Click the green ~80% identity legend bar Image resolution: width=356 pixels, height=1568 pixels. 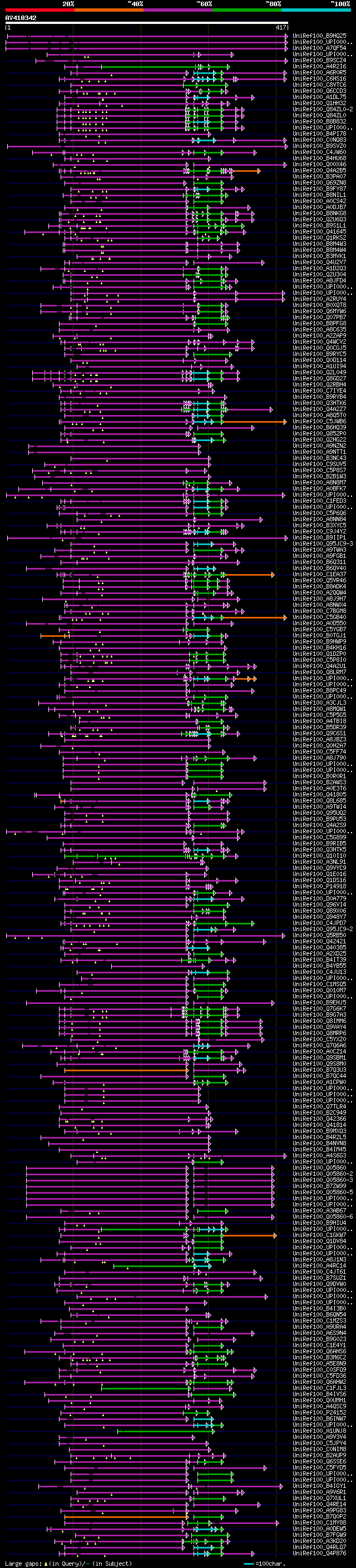pos(247,11)
